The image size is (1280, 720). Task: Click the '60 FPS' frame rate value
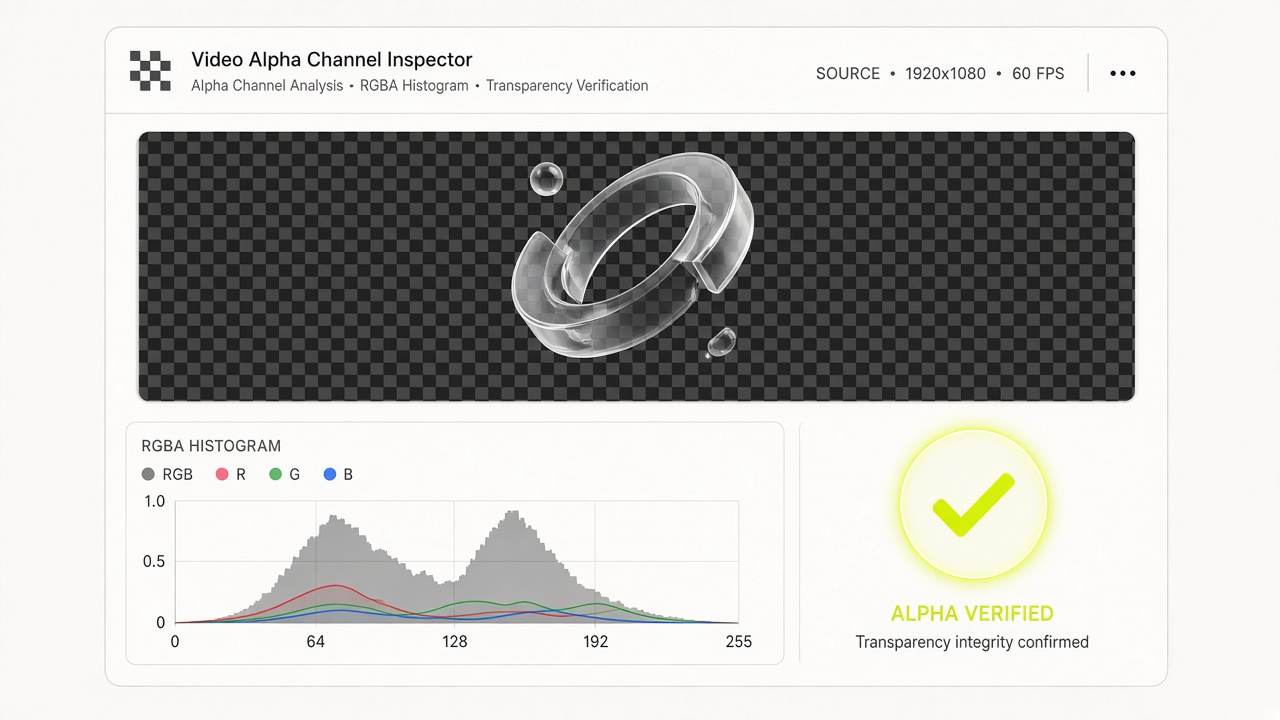(x=1038, y=74)
